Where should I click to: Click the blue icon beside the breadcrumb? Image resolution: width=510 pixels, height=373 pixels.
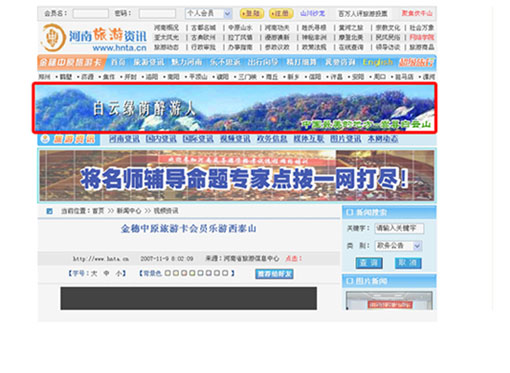49,211
